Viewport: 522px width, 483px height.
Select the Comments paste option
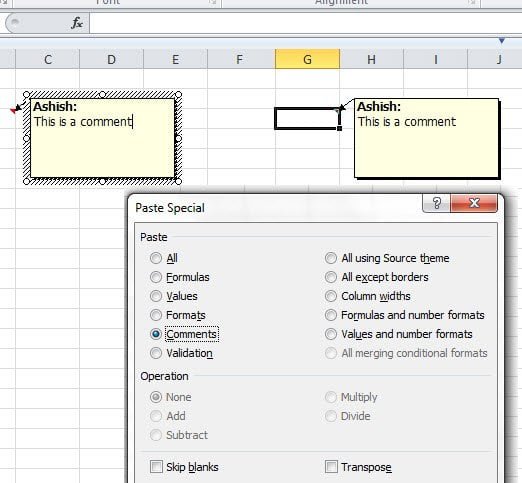coord(184,334)
